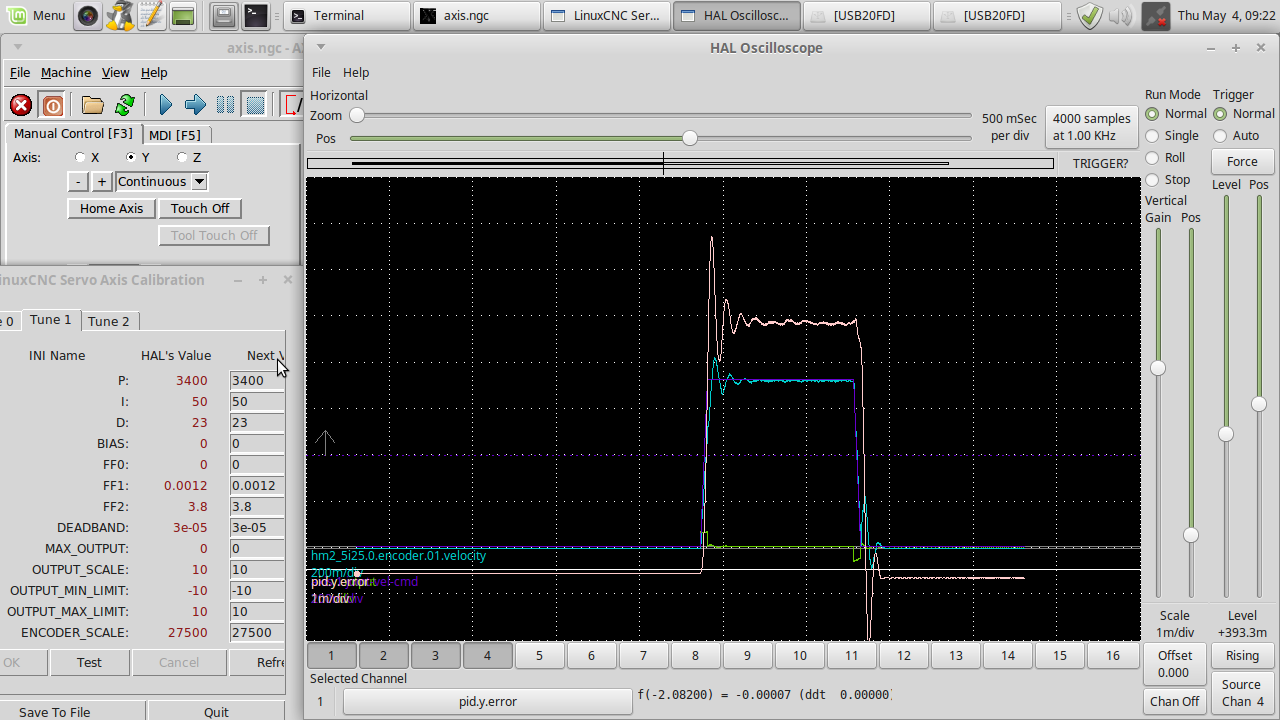Pause program execution in AXIS toolbar
The width and height of the screenshot is (1280, 720).
point(226,105)
